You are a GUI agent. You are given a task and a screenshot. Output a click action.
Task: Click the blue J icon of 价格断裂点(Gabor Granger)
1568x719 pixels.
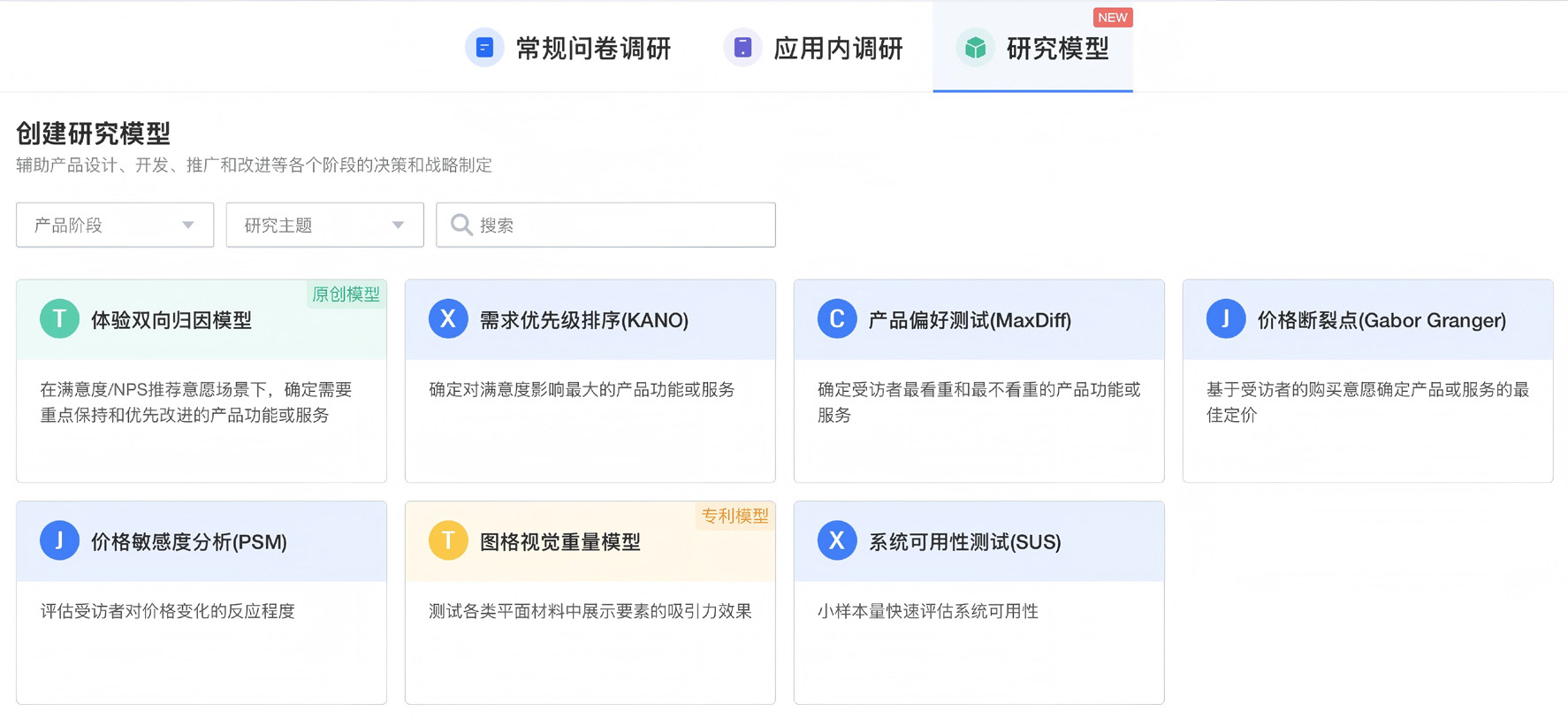[x=1226, y=319]
